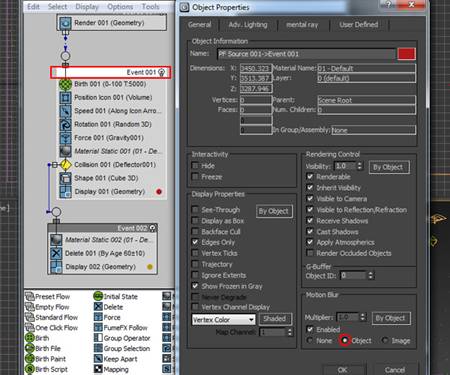Adjust the Map Channel spinner
The image size is (450, 375).
tap(290, 332)
